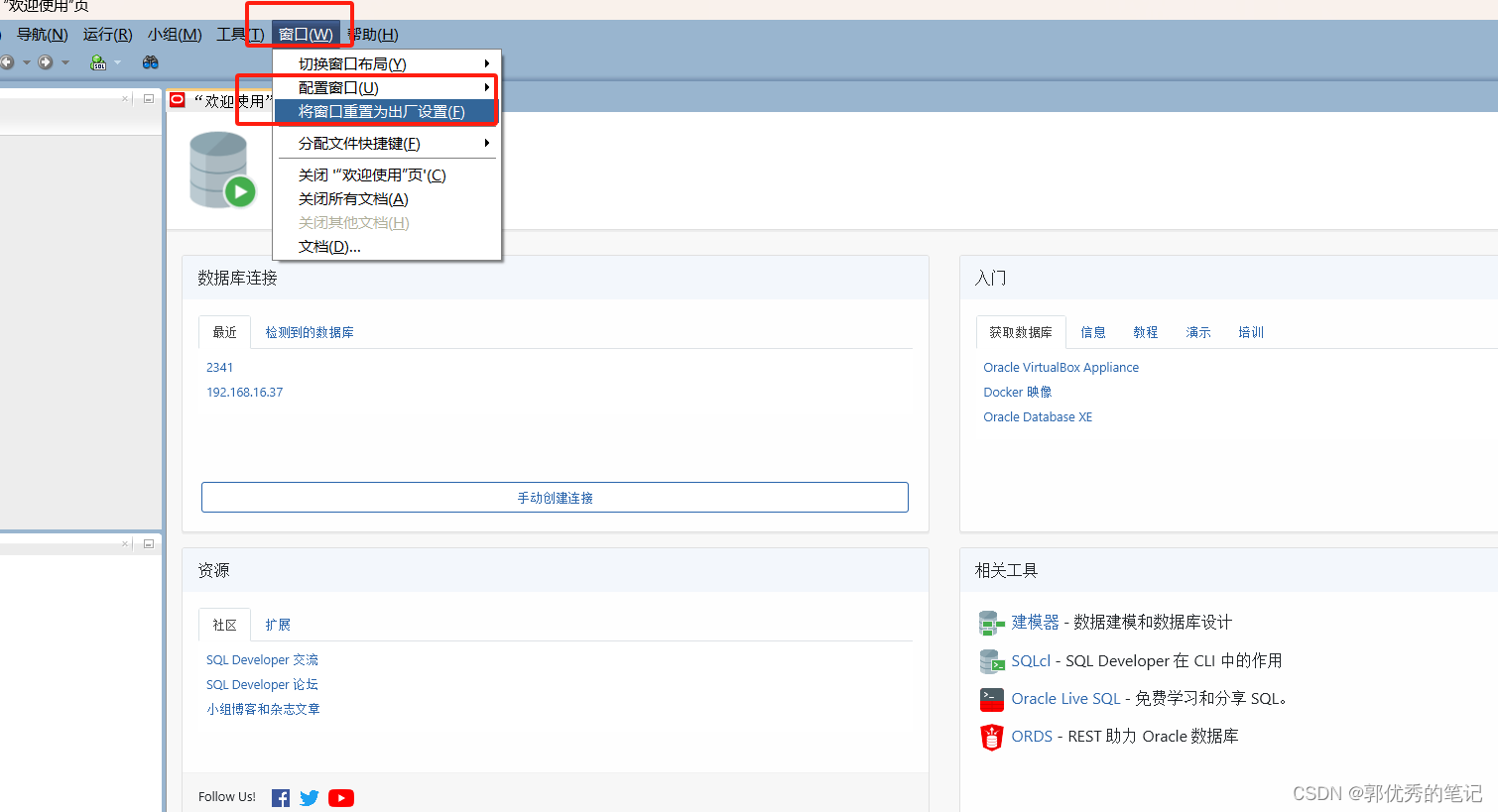Switch to the 演示 tab
This screenshot has height=812, width=1498.
[1198, 332]
